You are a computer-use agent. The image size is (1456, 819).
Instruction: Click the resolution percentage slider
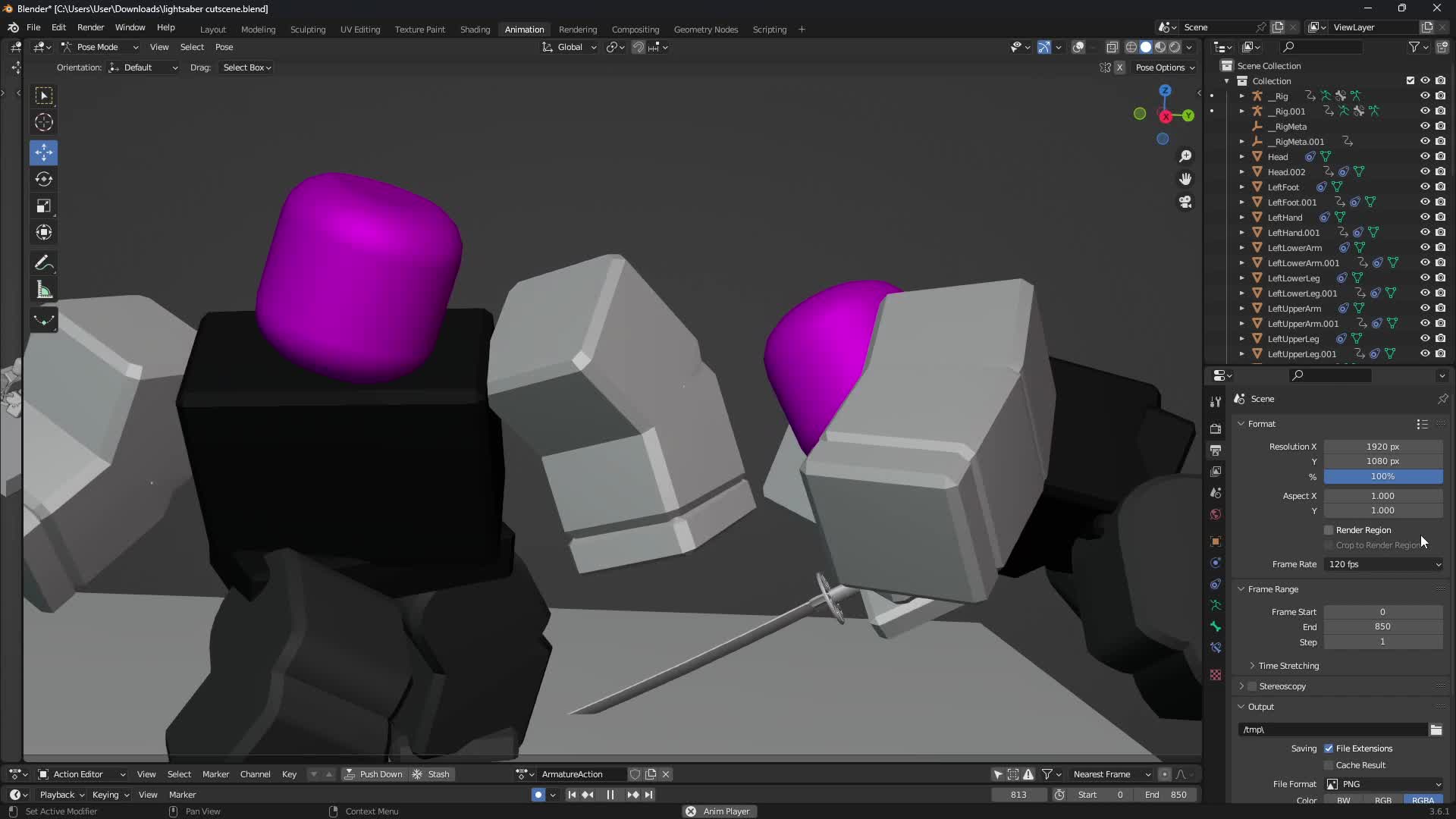coord(1382,476)
